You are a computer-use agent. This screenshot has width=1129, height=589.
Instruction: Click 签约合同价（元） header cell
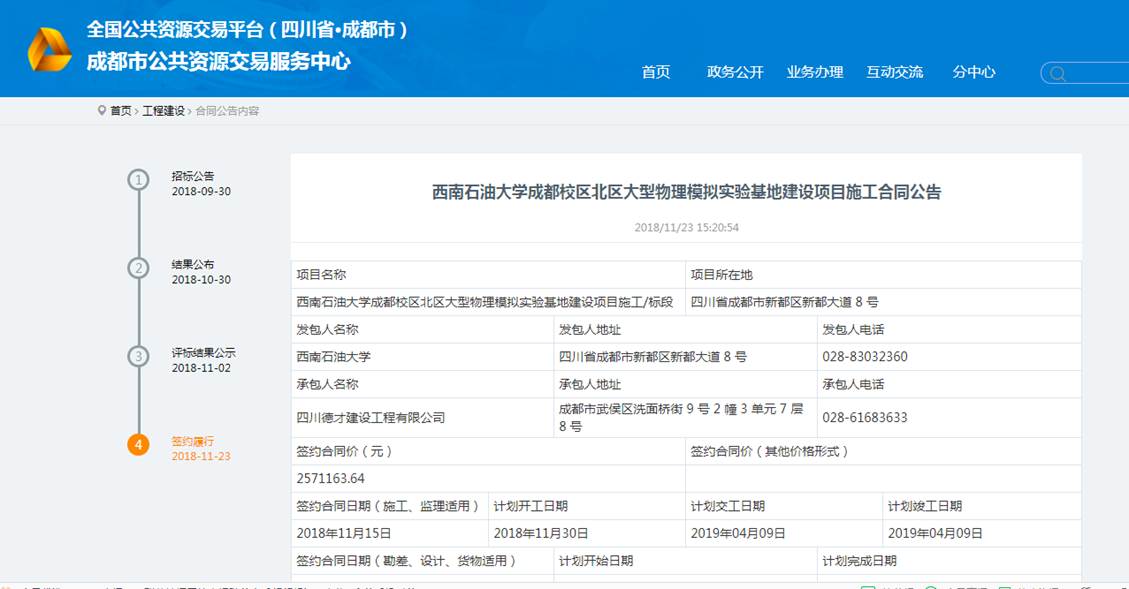[488, 451]
